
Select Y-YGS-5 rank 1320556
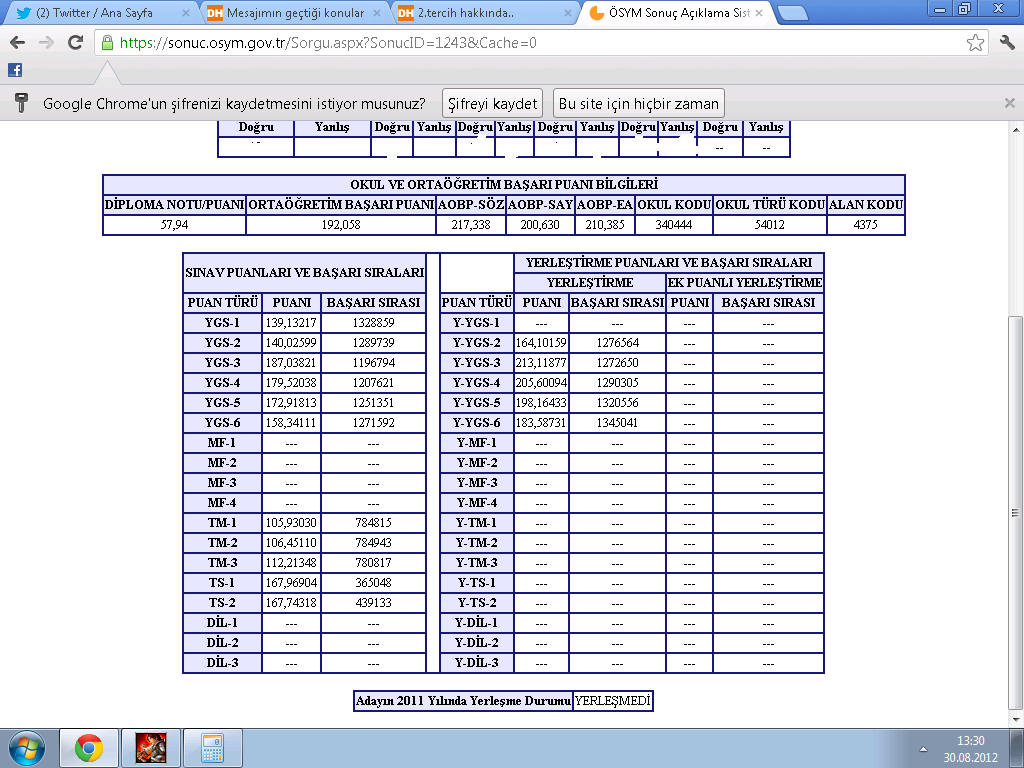(x=617, y=403)
